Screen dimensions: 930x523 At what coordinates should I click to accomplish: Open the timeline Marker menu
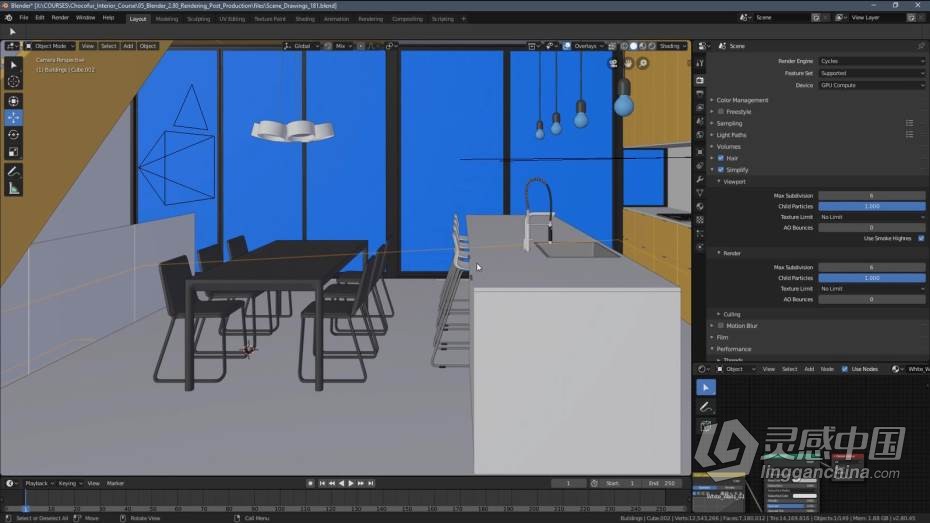coord(115,483)
